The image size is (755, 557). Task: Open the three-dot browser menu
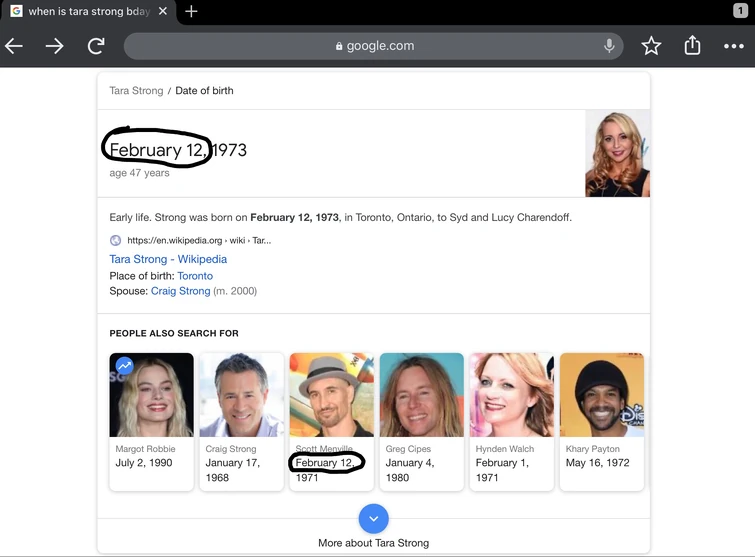734,46
